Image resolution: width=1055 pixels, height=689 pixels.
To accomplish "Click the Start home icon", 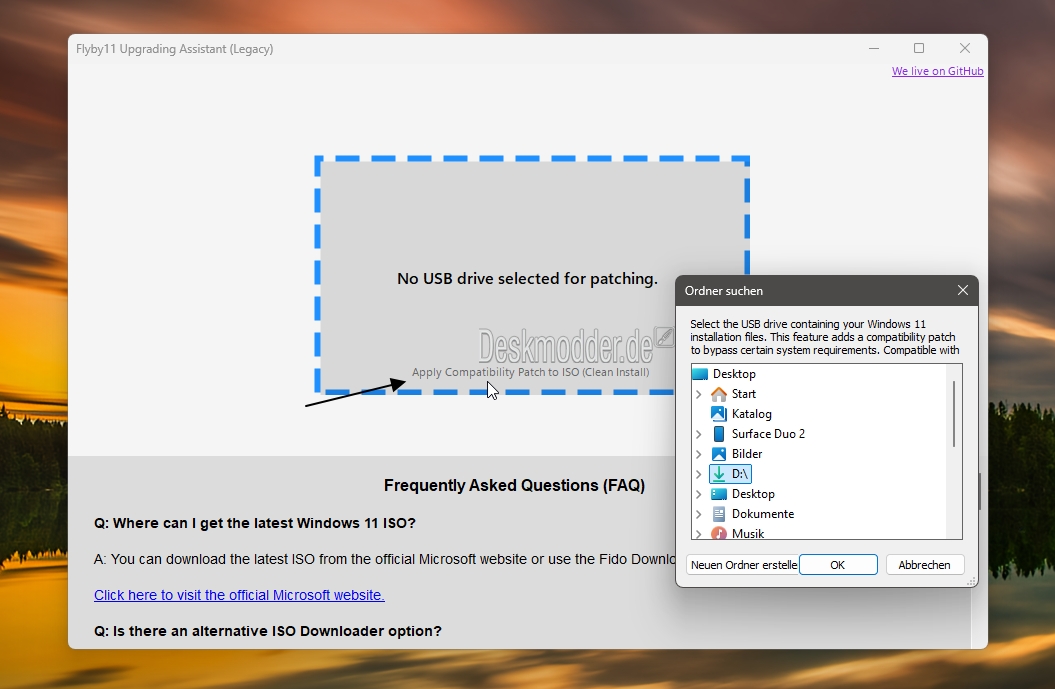I will 719,394.
